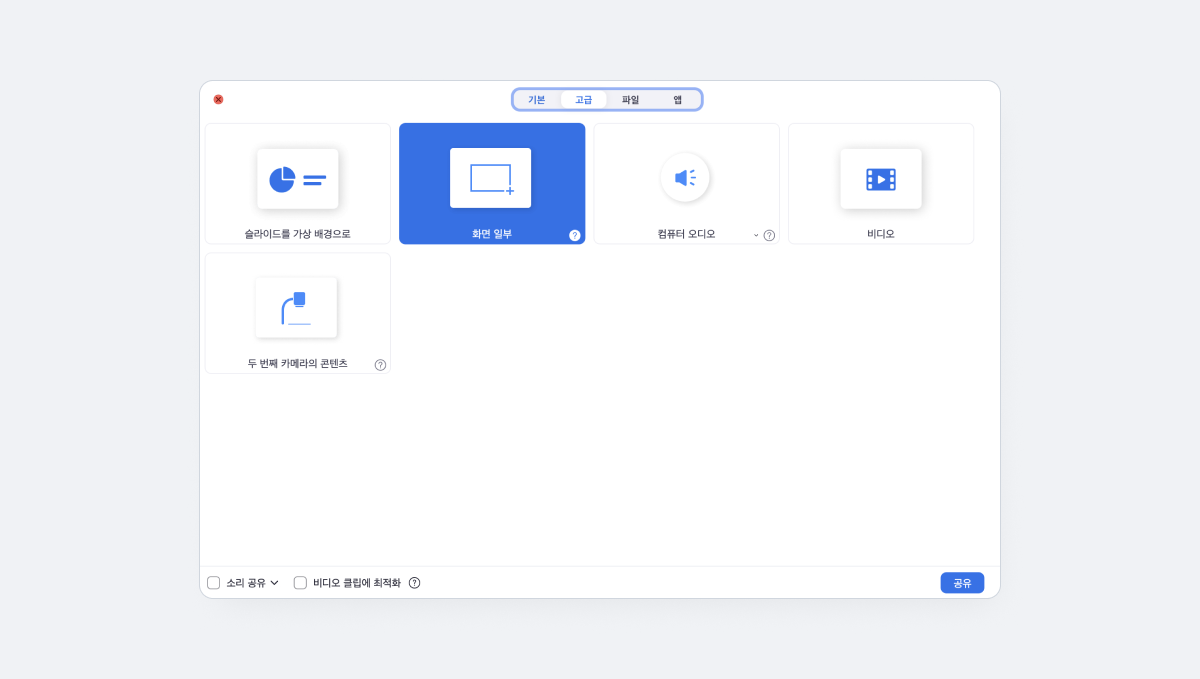Open help for 화면 일부
The image size is (1200, 679).
click(575, 235)
